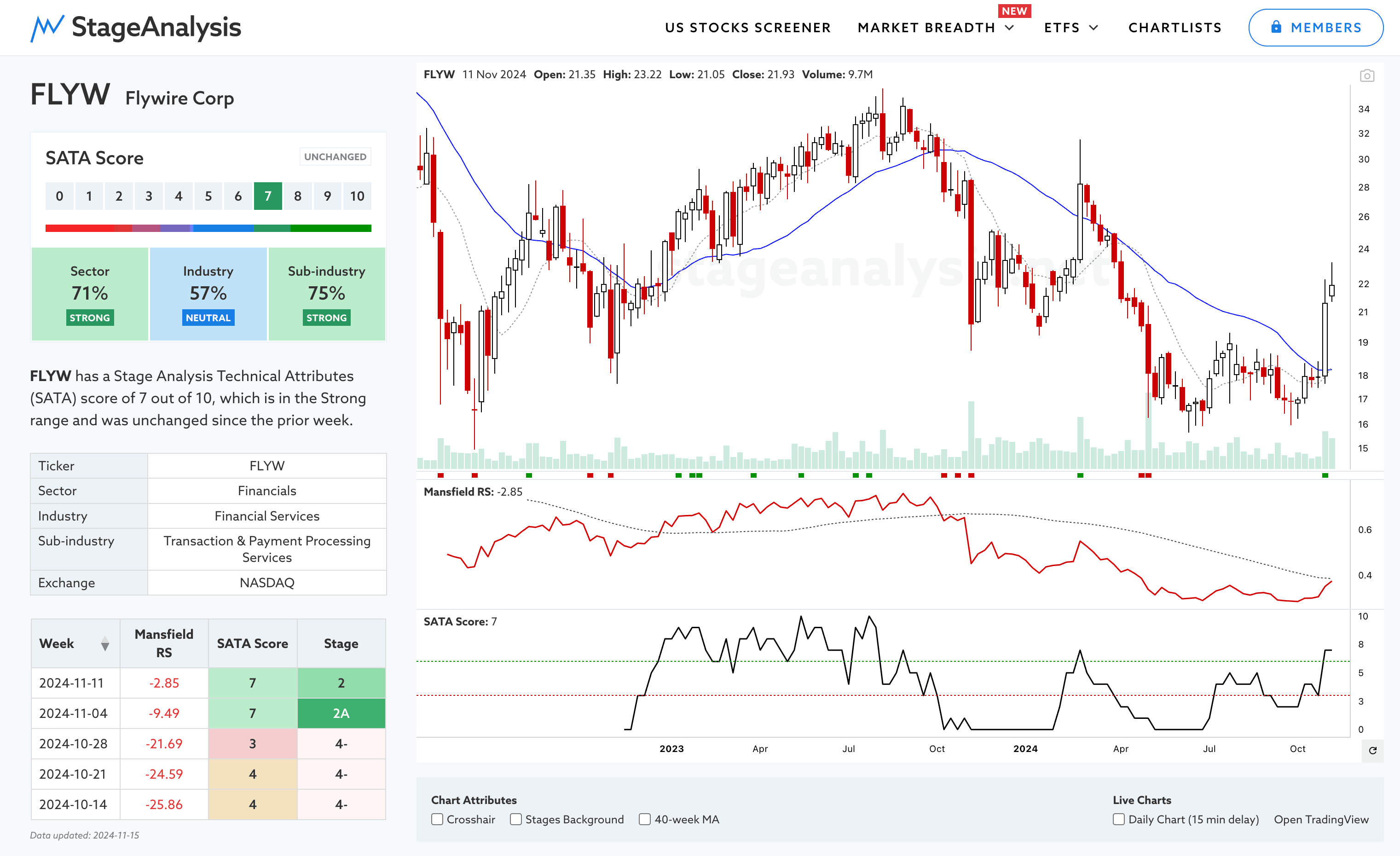Click SATA score box 5
The image size is (1400, 856).
coord(208,196)
